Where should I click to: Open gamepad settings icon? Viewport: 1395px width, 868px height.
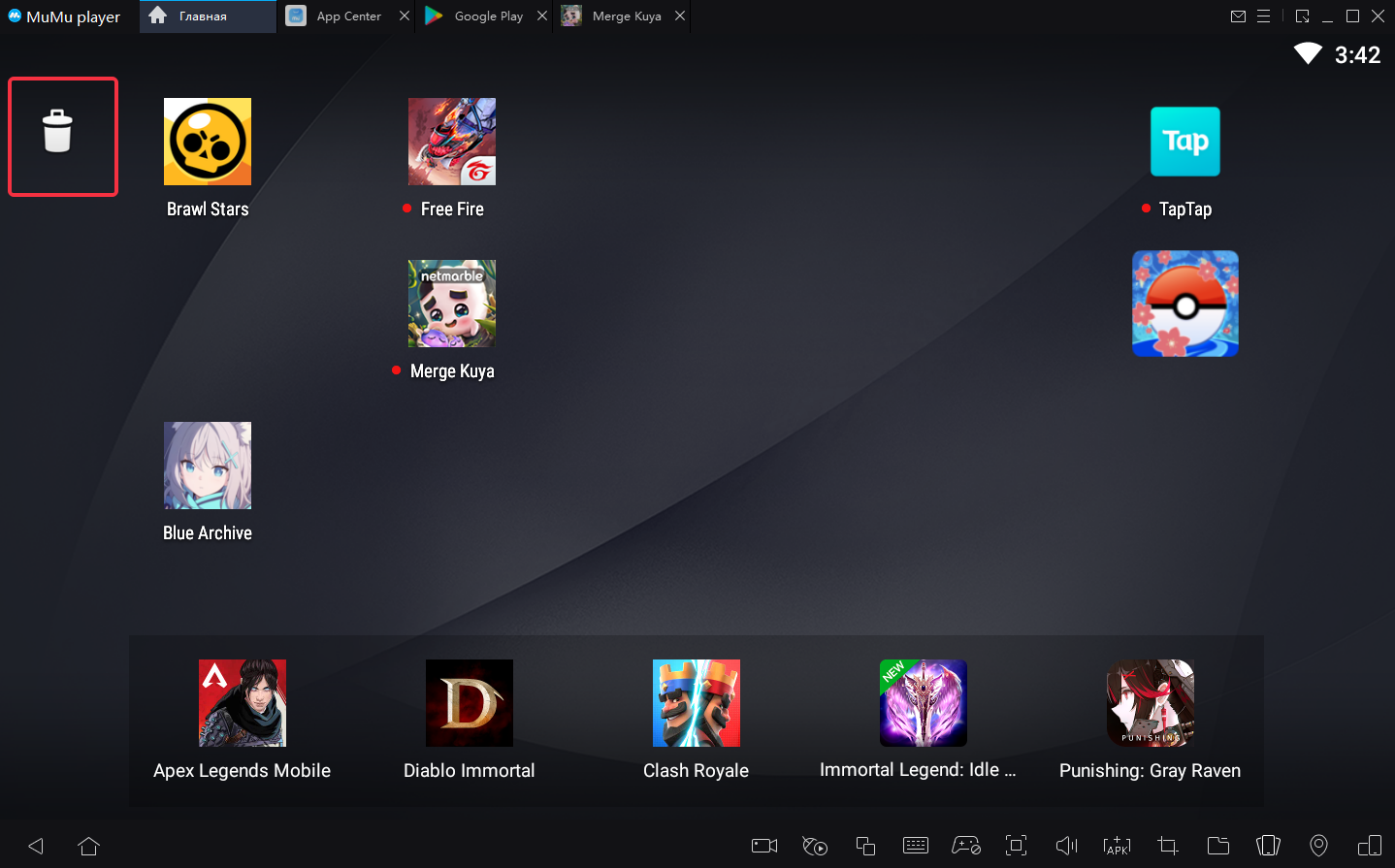[x=966, y=846]
